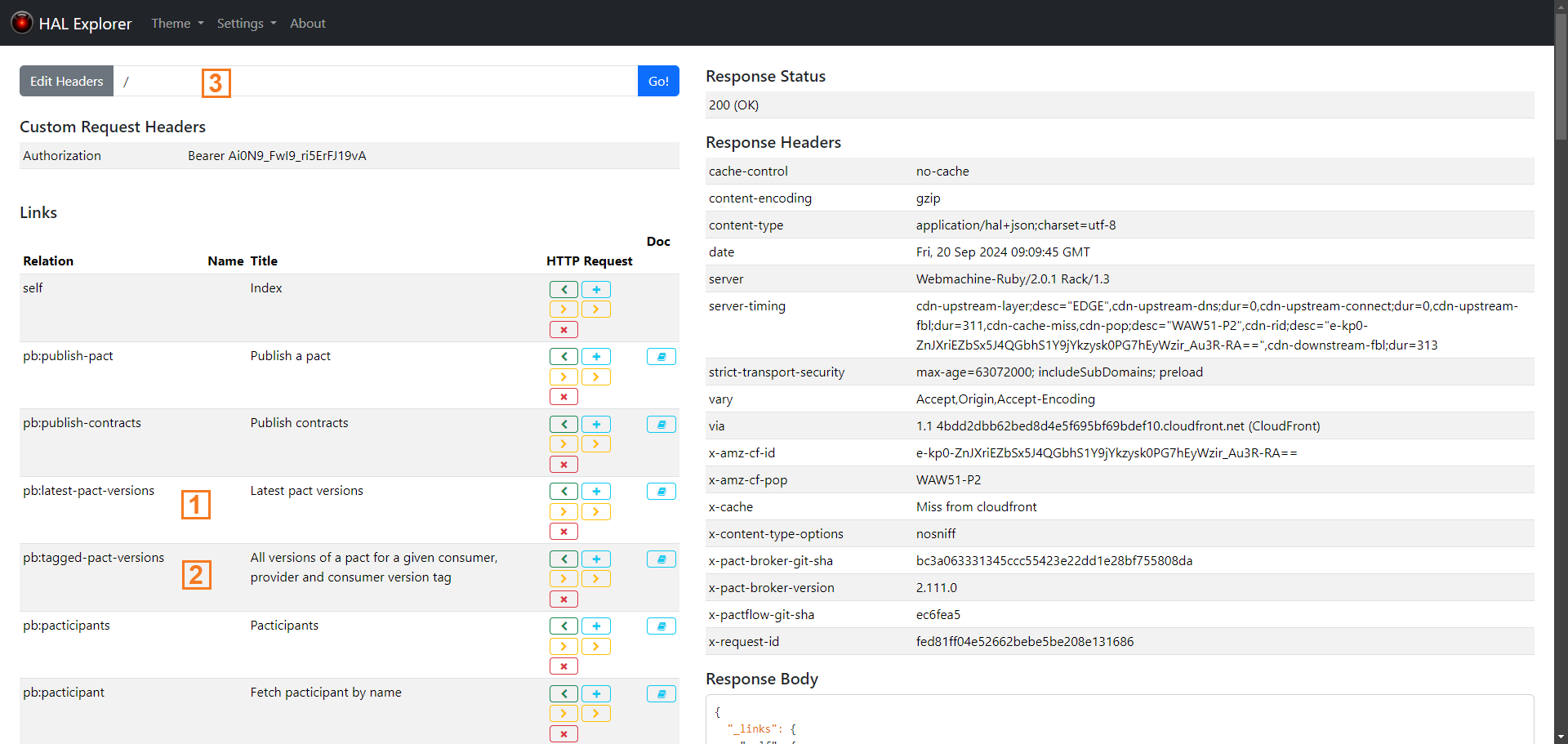The image size is (1568, 744).
Task: Click the Edit Headers button
Action: point(65,81)
